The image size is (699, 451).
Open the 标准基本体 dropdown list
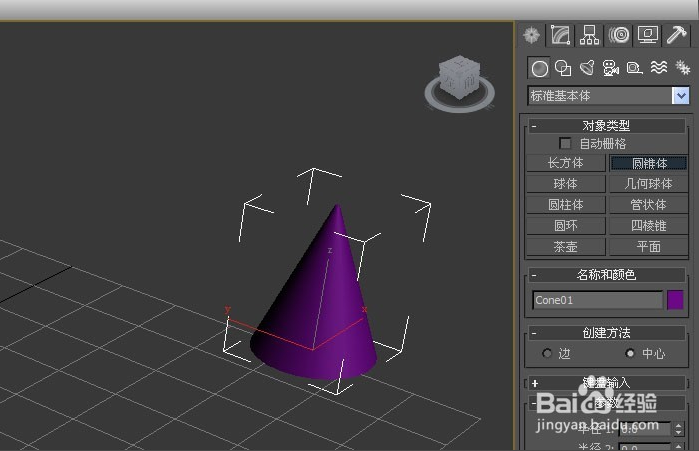pyautogui.click(x=680, y=96)
